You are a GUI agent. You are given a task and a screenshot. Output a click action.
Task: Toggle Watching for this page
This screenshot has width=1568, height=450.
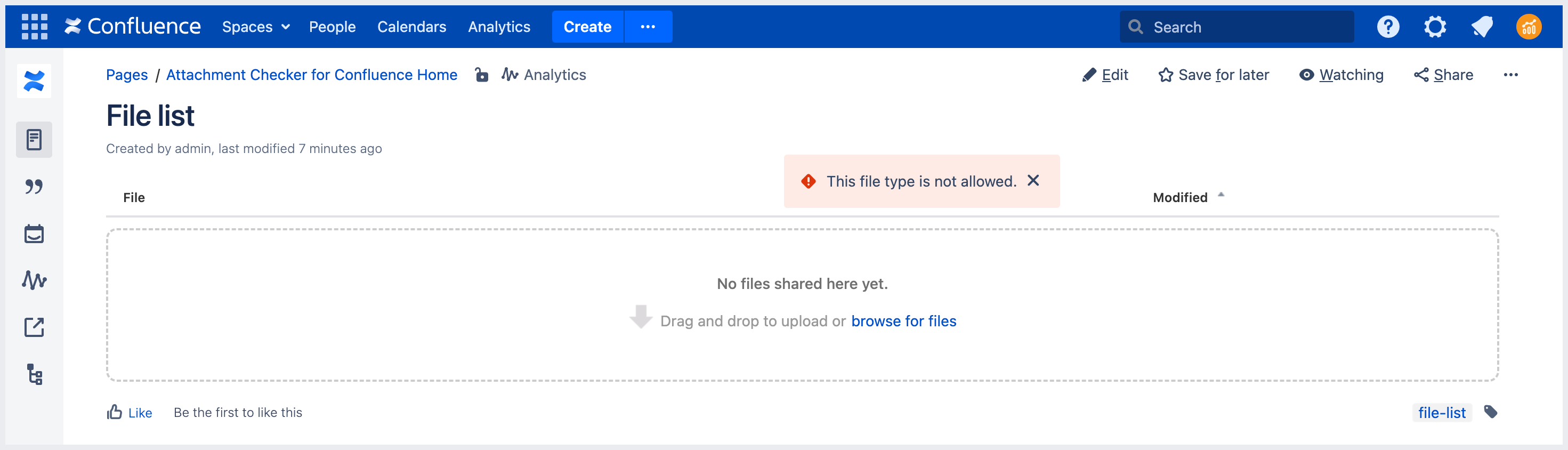point(1341,75)
